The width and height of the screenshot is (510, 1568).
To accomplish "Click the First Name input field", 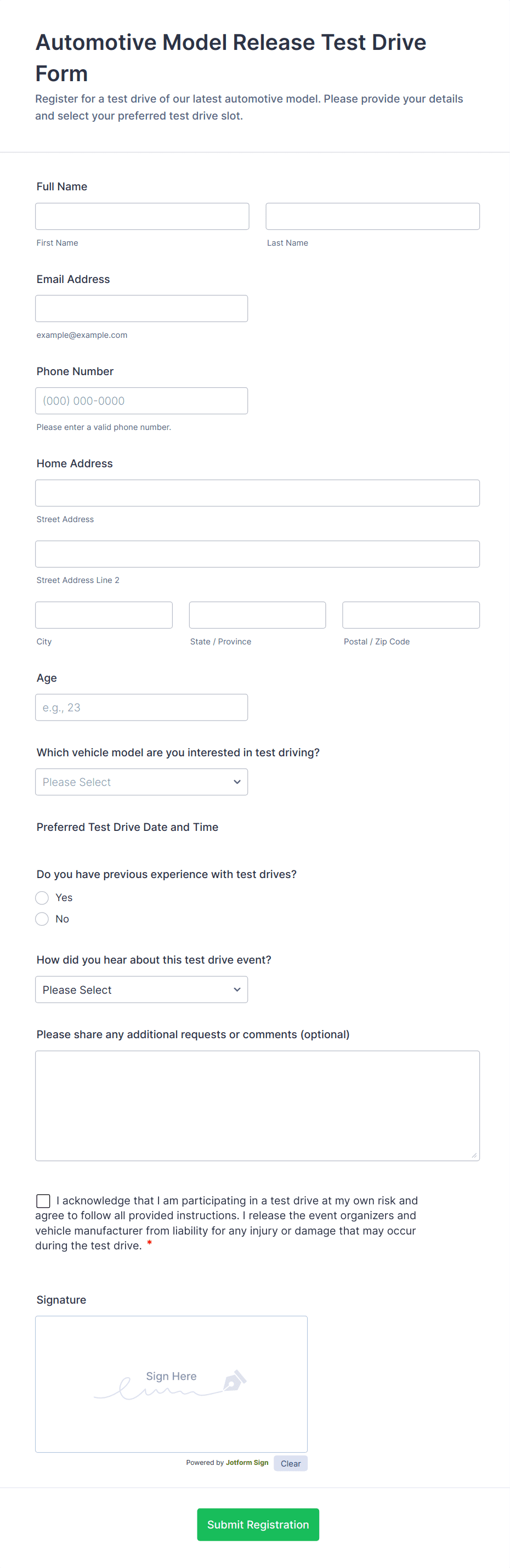I will click(x=142, y=216).
